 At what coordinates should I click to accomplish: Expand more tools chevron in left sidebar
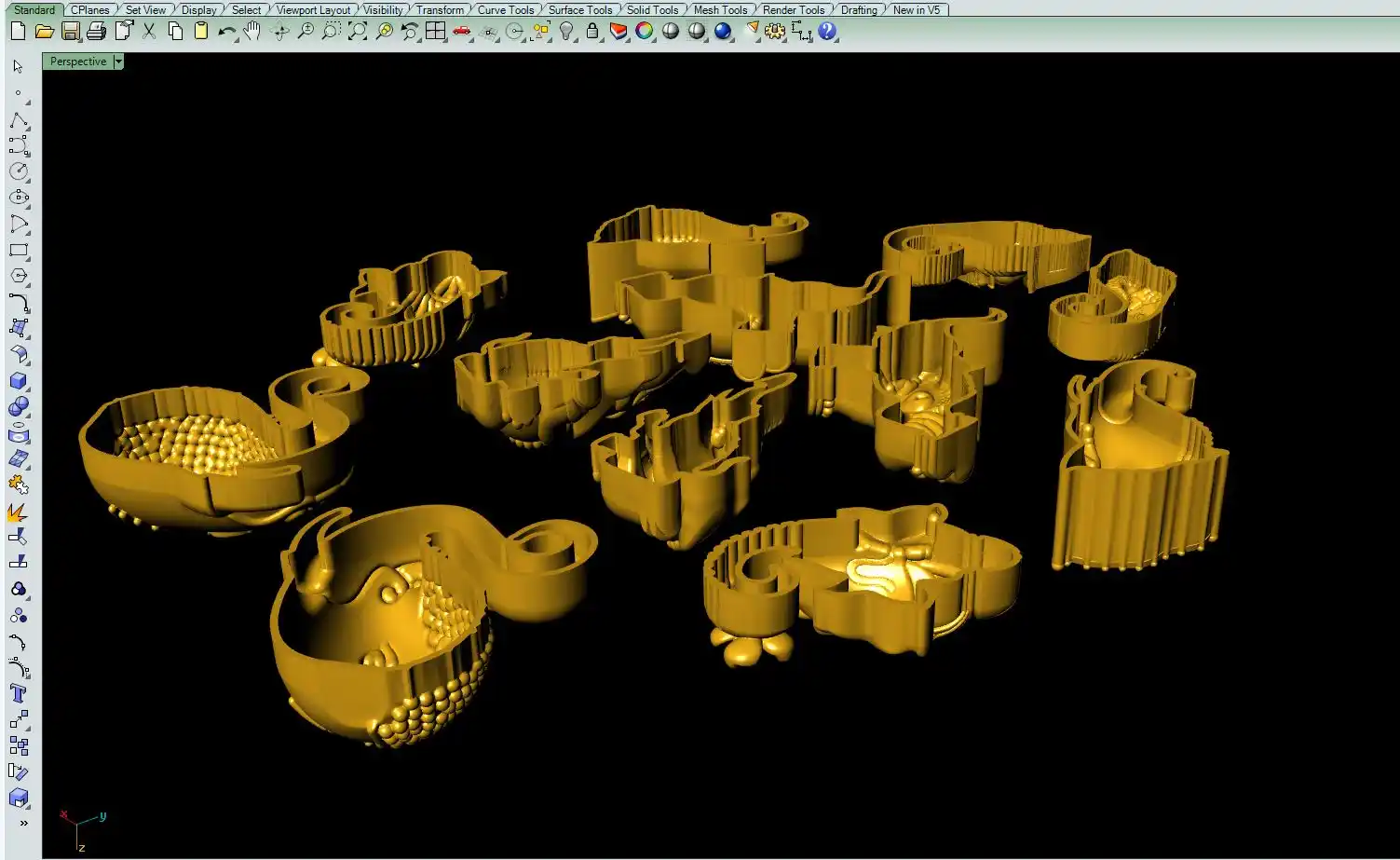pyautogui.click(x=23, y=823)
